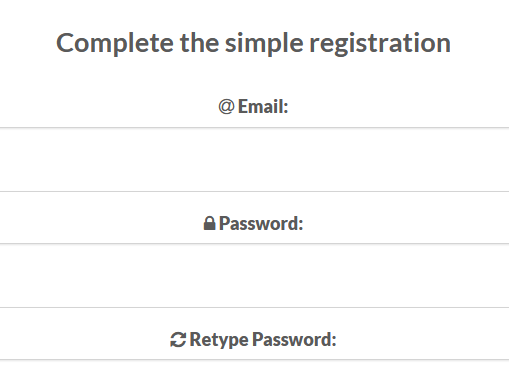The height and width of the screenshot is (368, 509).
Task: Click the @ icon beside Email
Action: point(226,107)
